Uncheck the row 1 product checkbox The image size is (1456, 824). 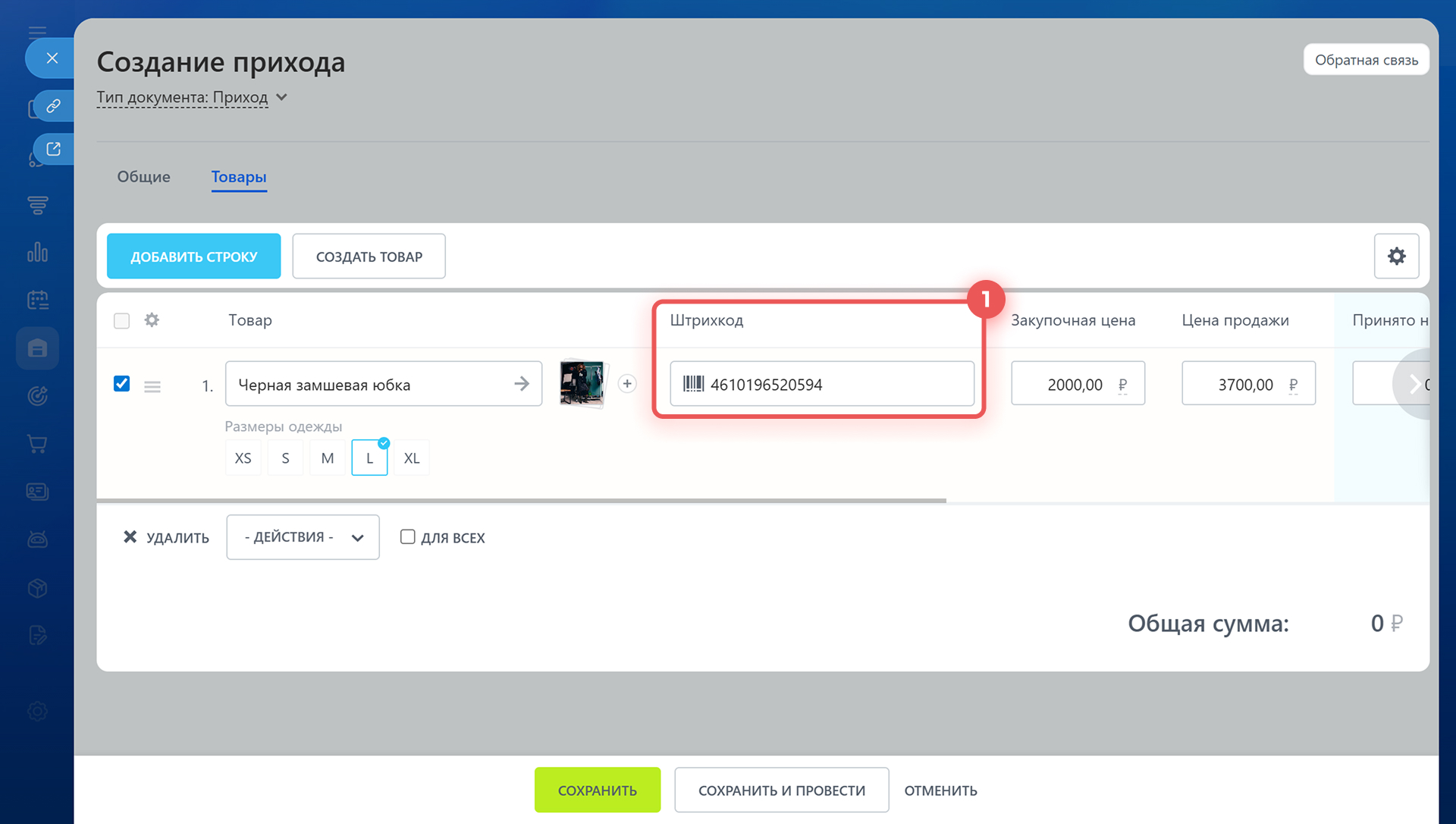coord(121,384)
